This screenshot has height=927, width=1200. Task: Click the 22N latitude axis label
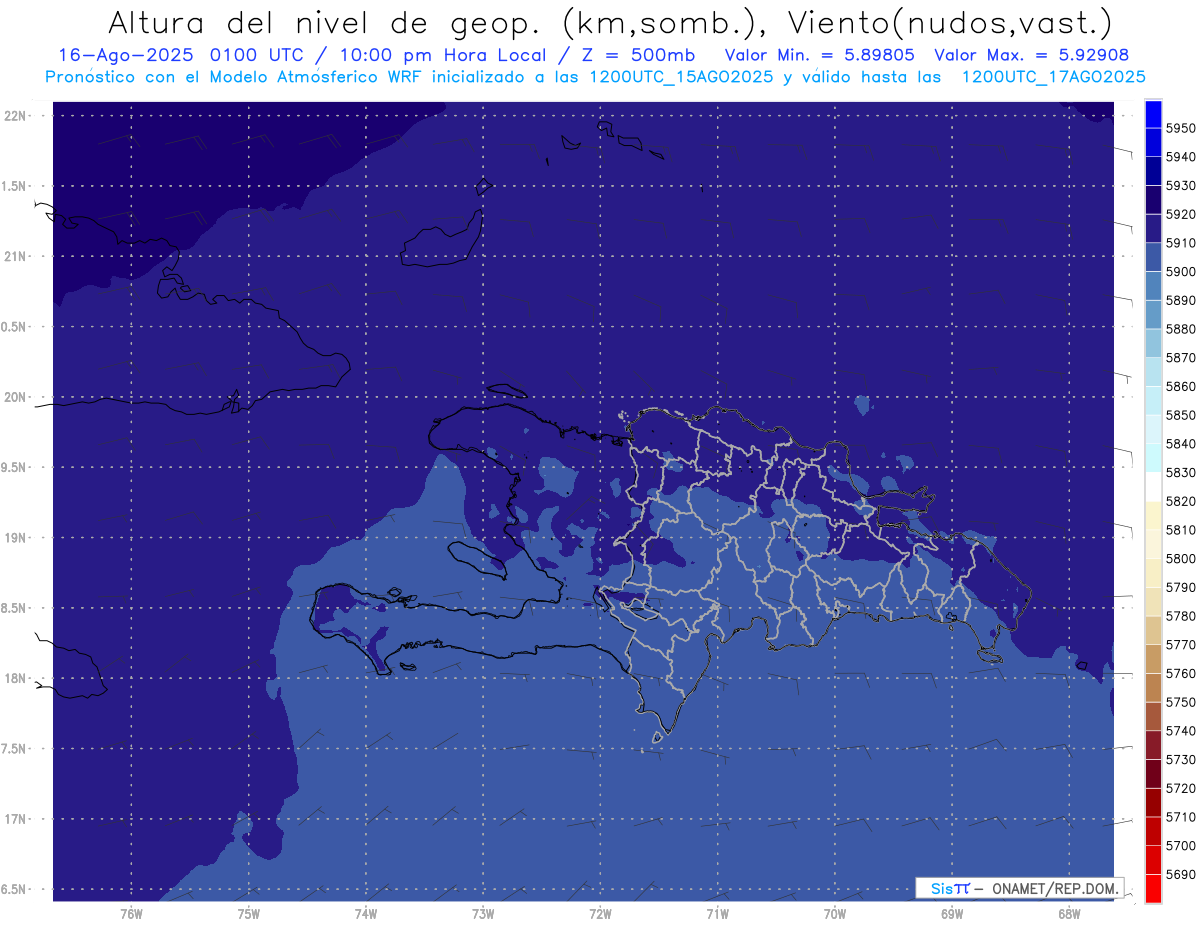[x=17, y=116]
